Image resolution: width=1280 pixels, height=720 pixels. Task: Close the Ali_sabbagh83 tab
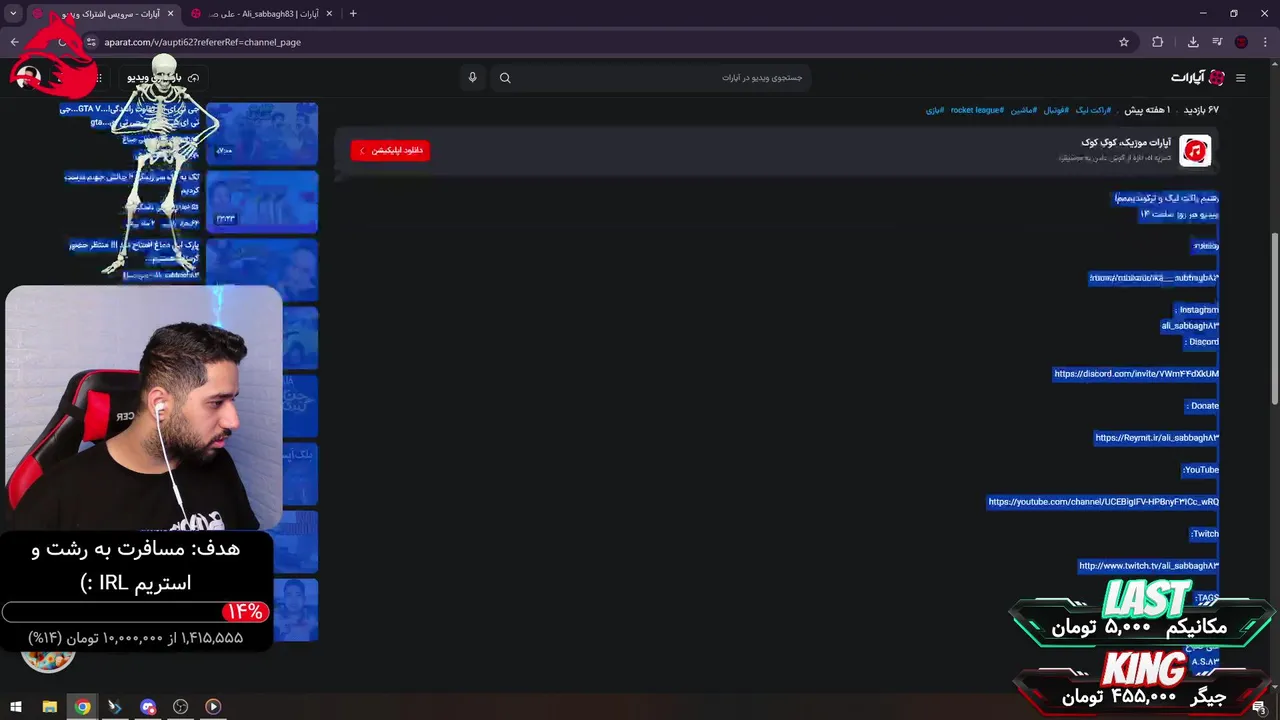pyautogui.click(x=329, y=14)
